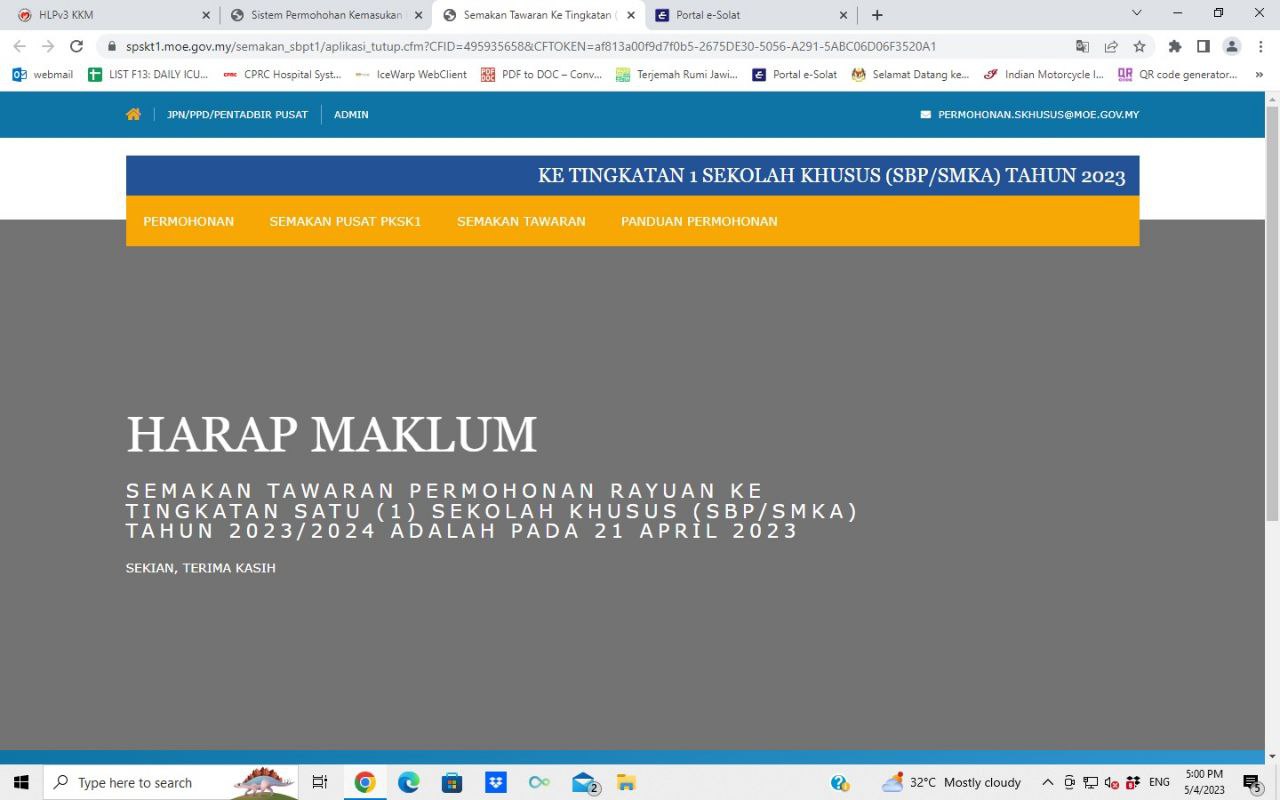
Task: Expand the hidden bookmarks overflow chevron
Action: tap(1258, 74)
